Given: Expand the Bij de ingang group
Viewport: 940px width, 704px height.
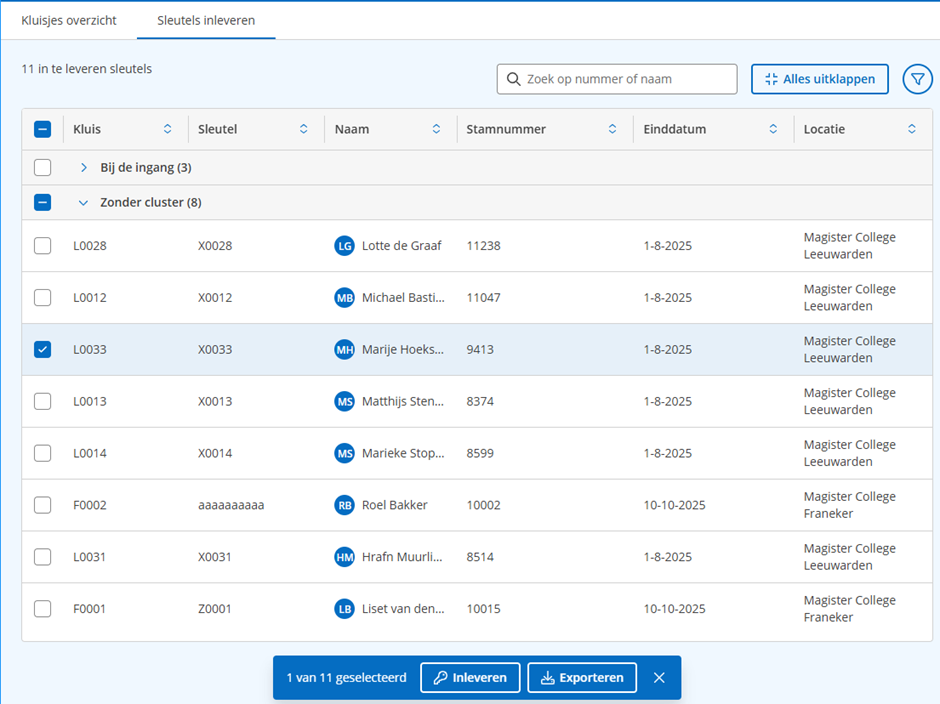Looking at the screenshot, I should pos(84,167).
